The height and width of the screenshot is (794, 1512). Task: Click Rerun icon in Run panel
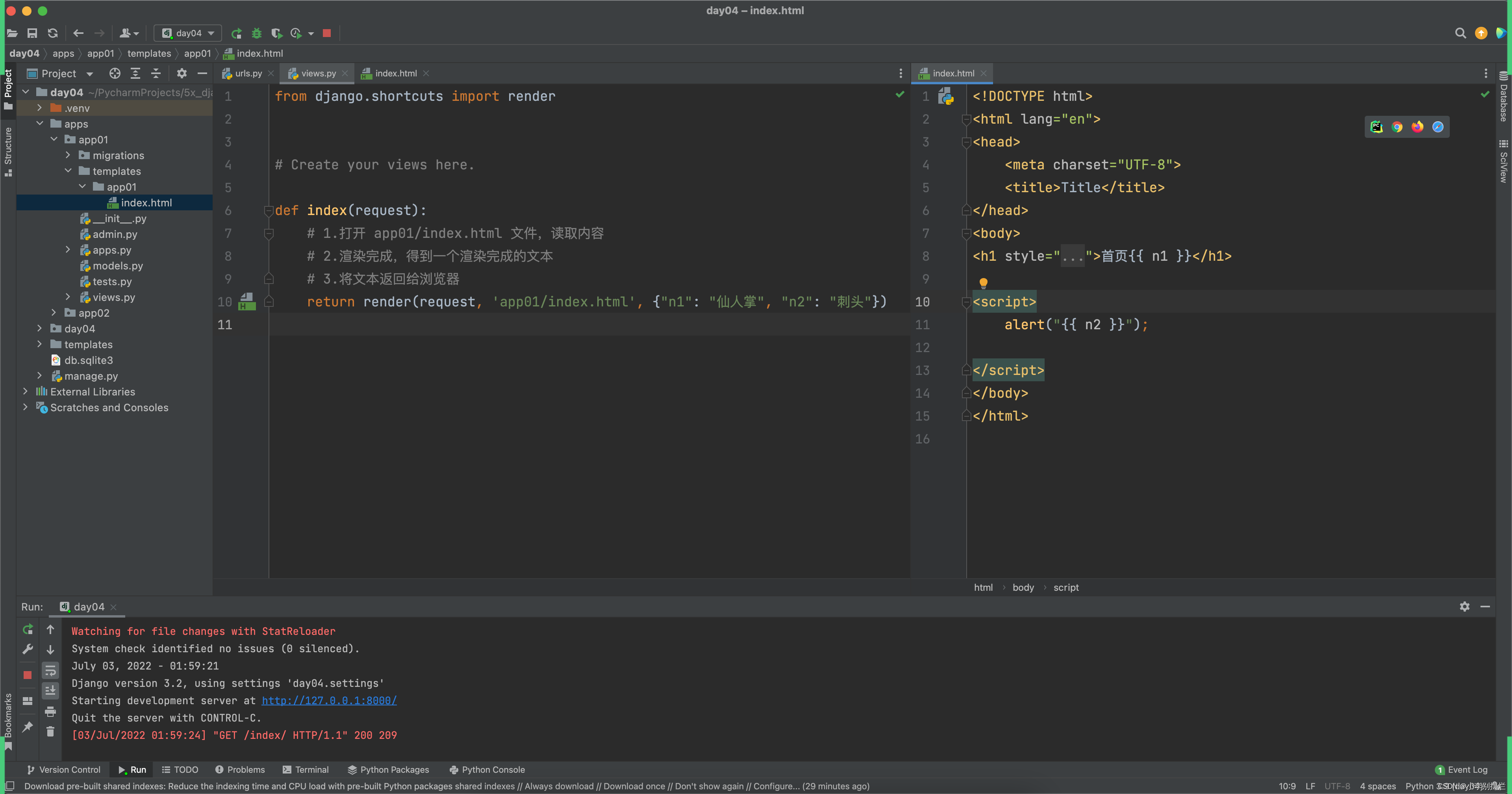click(x=28, y=629)
